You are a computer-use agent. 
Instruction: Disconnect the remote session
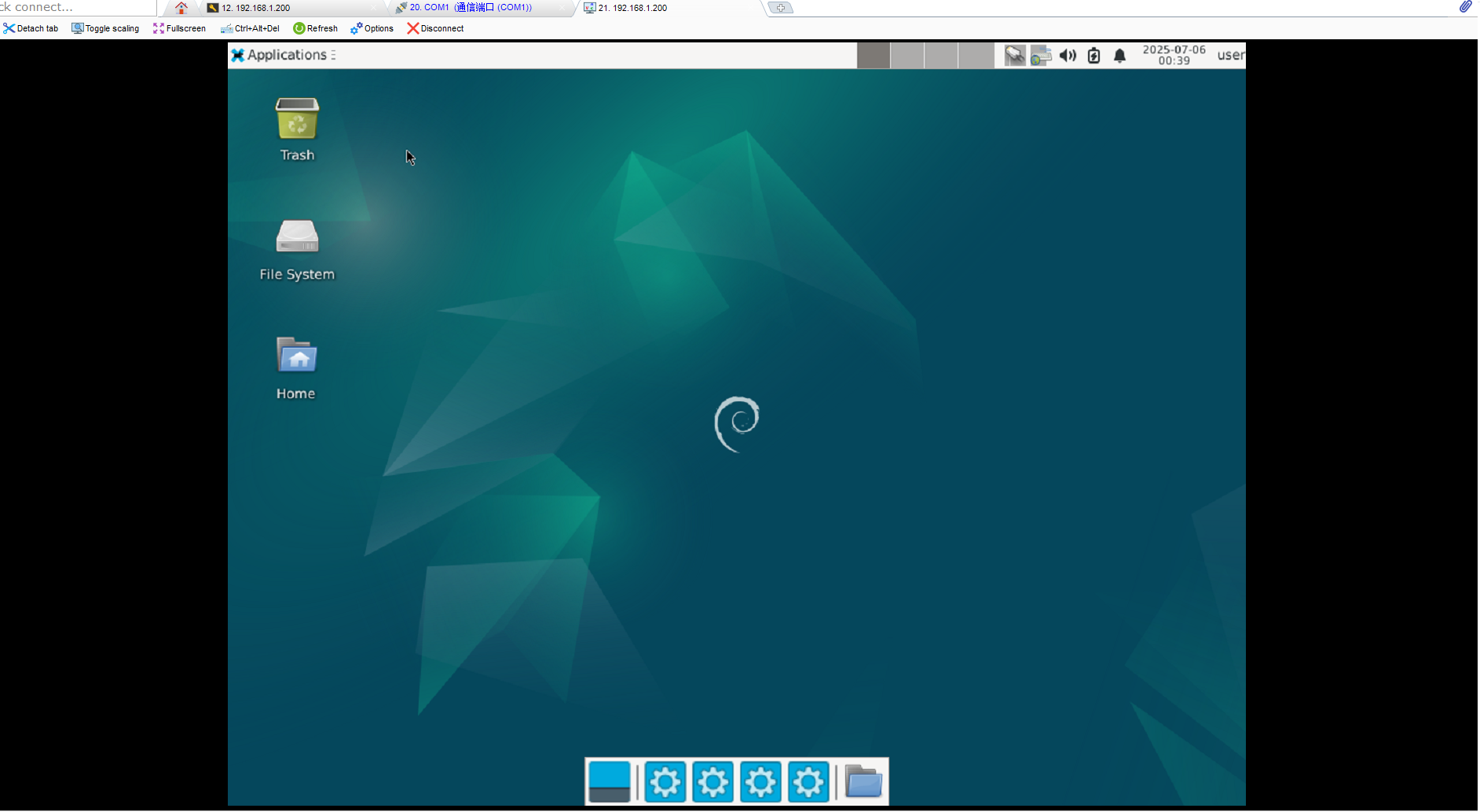click(x=435, y=28)
